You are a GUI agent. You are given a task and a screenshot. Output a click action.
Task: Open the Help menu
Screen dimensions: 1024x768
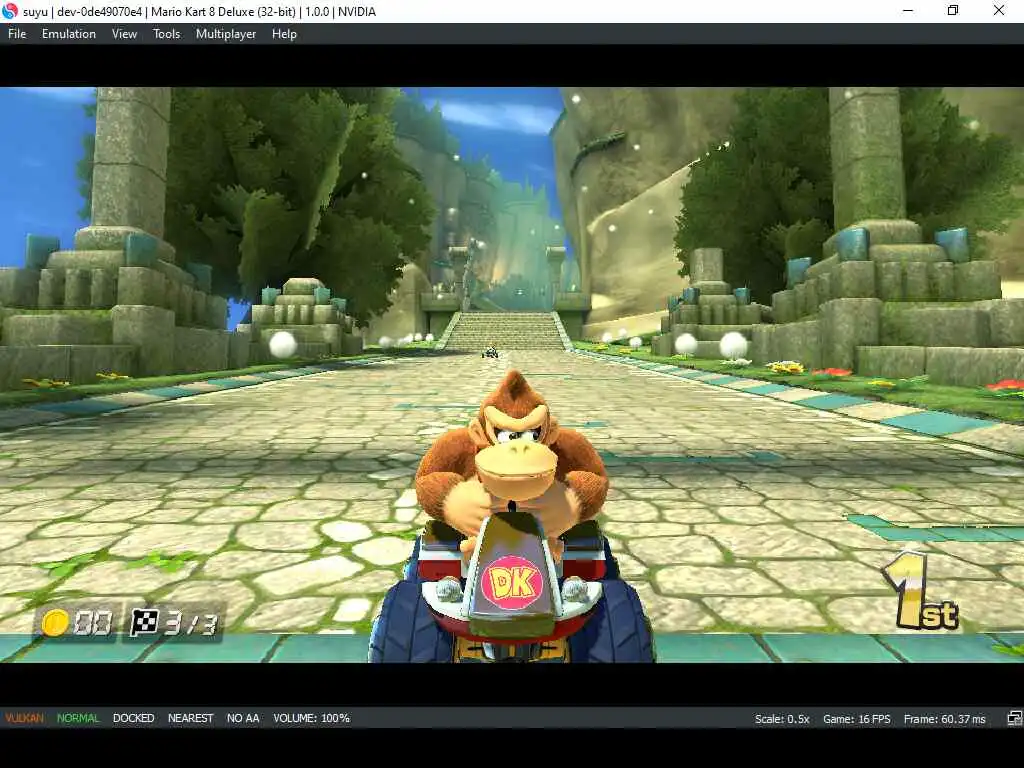pyautogui.click(x=284, y=34)
